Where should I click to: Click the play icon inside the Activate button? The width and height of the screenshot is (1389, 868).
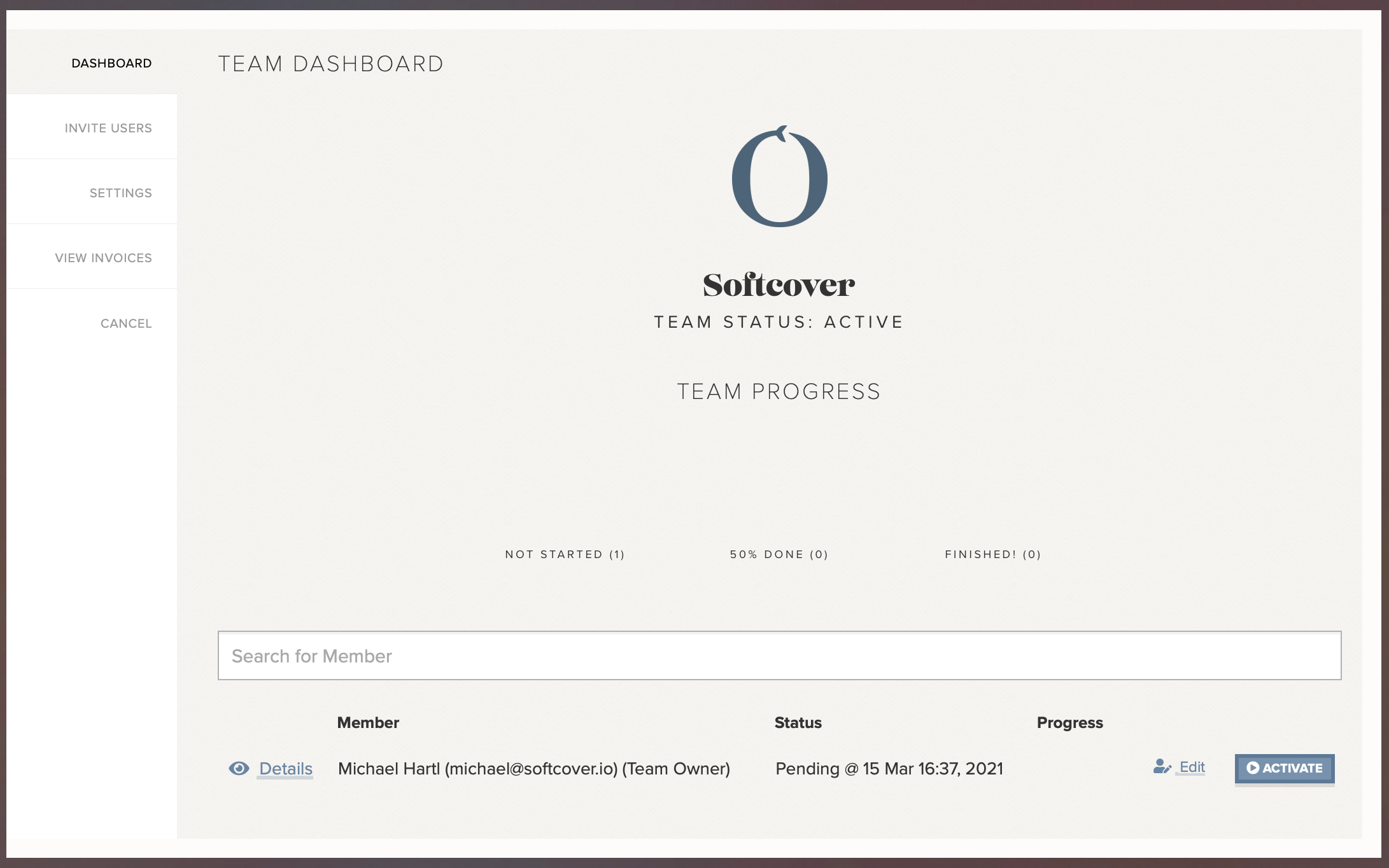tap(1253, 768)
